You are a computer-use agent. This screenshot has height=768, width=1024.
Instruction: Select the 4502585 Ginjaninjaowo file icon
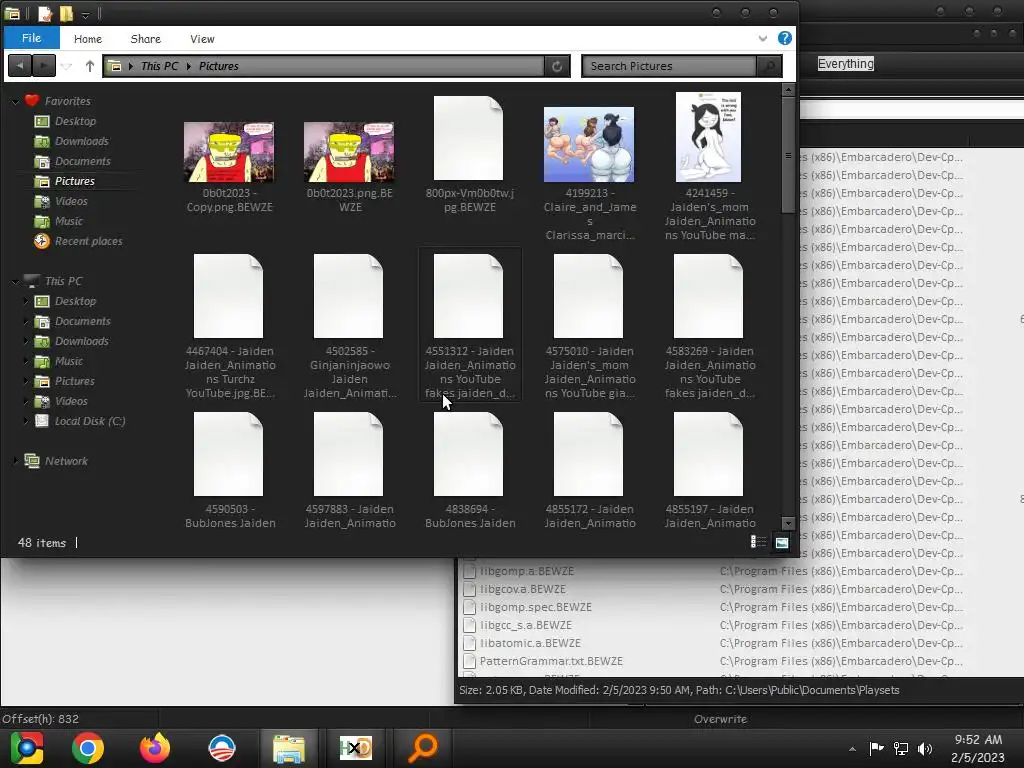pyautogui.click(x=349, y=296)
